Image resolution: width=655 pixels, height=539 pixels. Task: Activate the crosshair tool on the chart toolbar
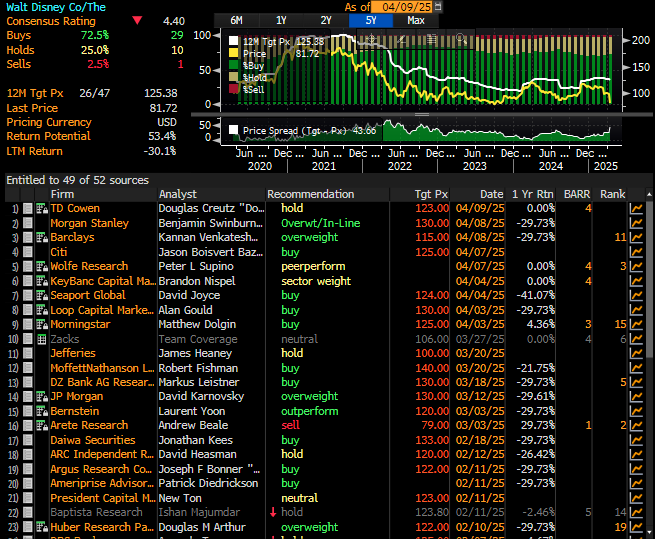point(371,39)
